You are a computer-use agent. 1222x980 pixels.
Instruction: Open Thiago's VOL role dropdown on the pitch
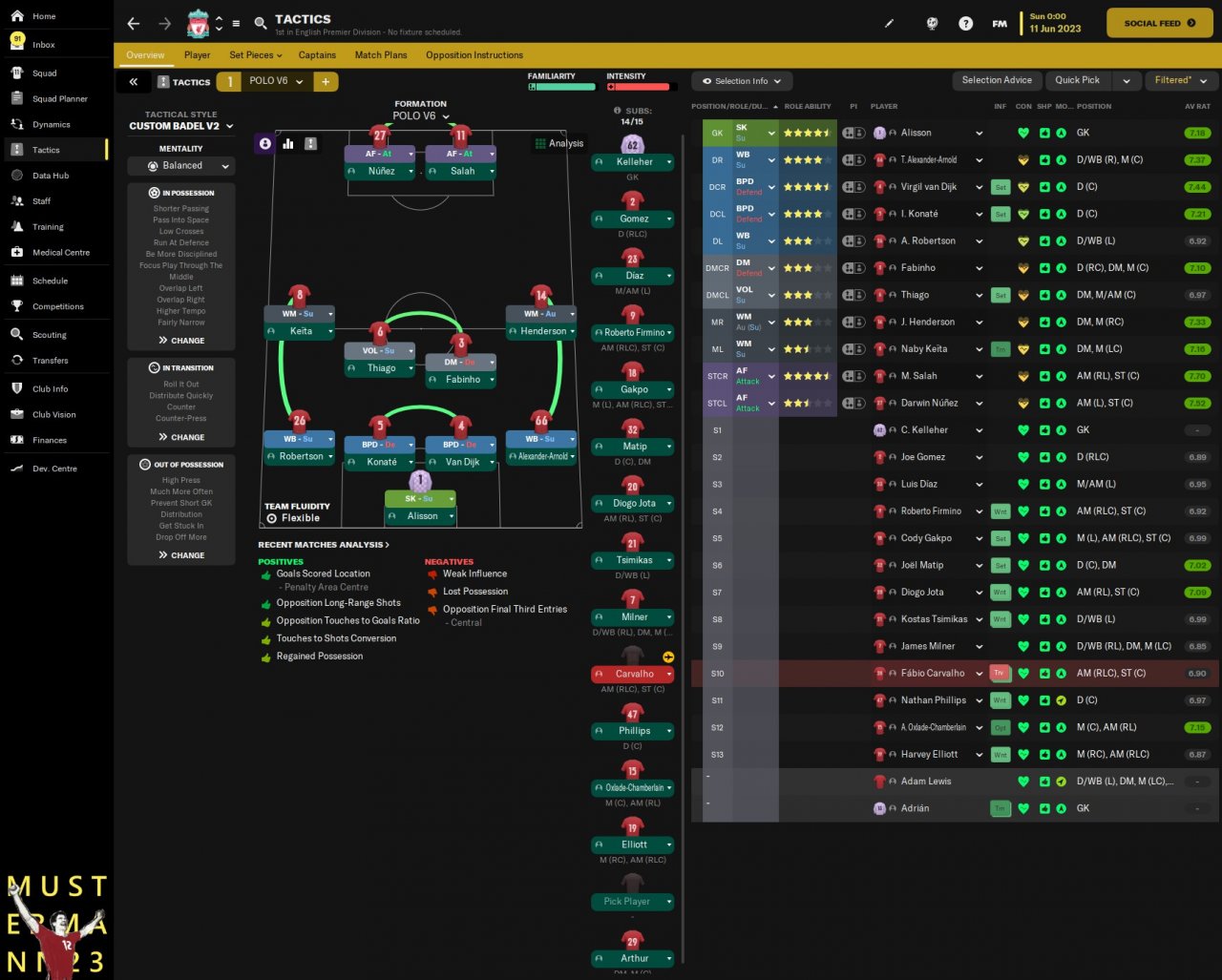point(382,351)
